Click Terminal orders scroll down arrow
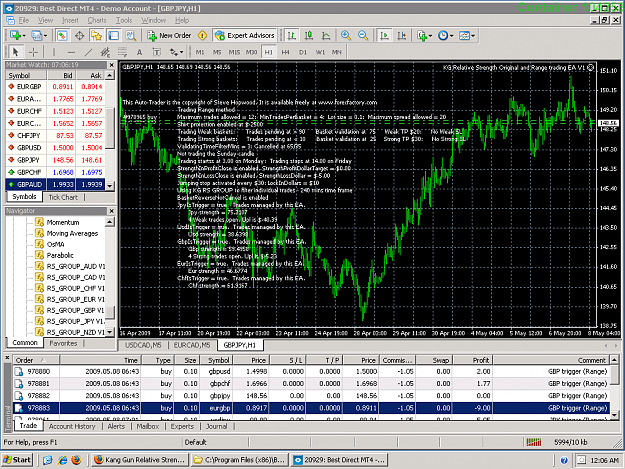The width and height of the screenshot is (625, 469). tap(615, 415)
